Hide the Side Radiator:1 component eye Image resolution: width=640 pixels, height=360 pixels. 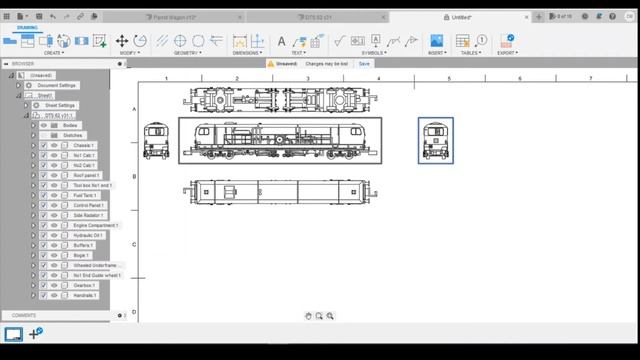pos(54,215)
